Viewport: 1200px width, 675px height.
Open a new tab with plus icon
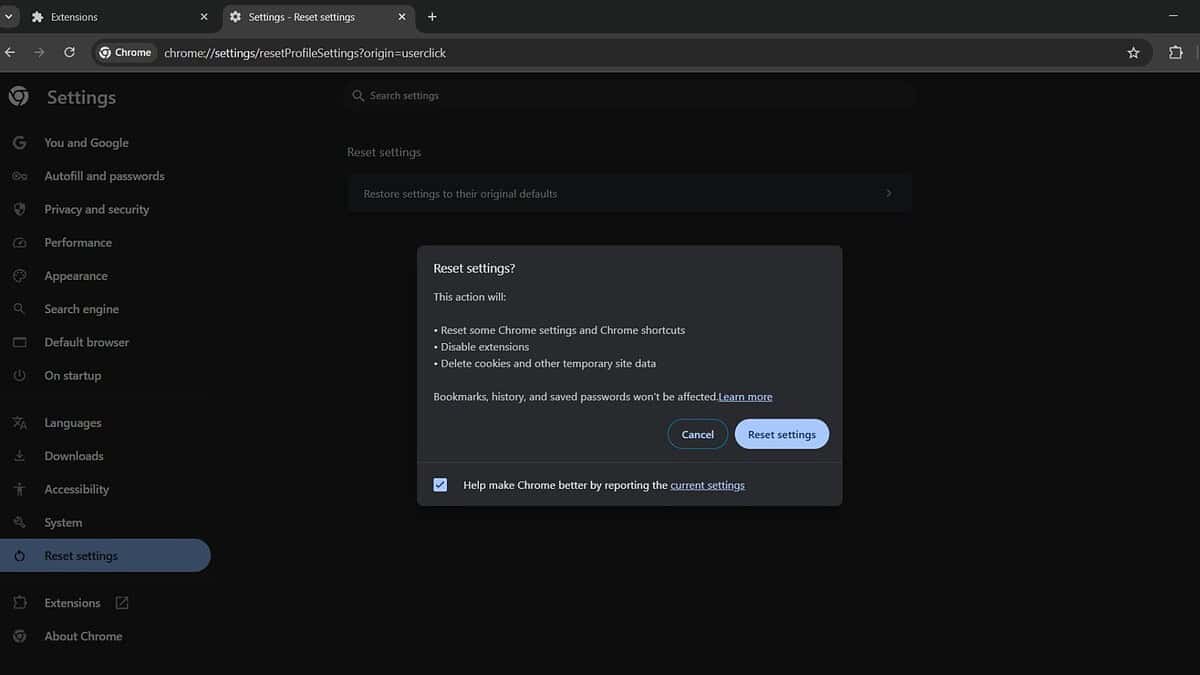[432, 17]
